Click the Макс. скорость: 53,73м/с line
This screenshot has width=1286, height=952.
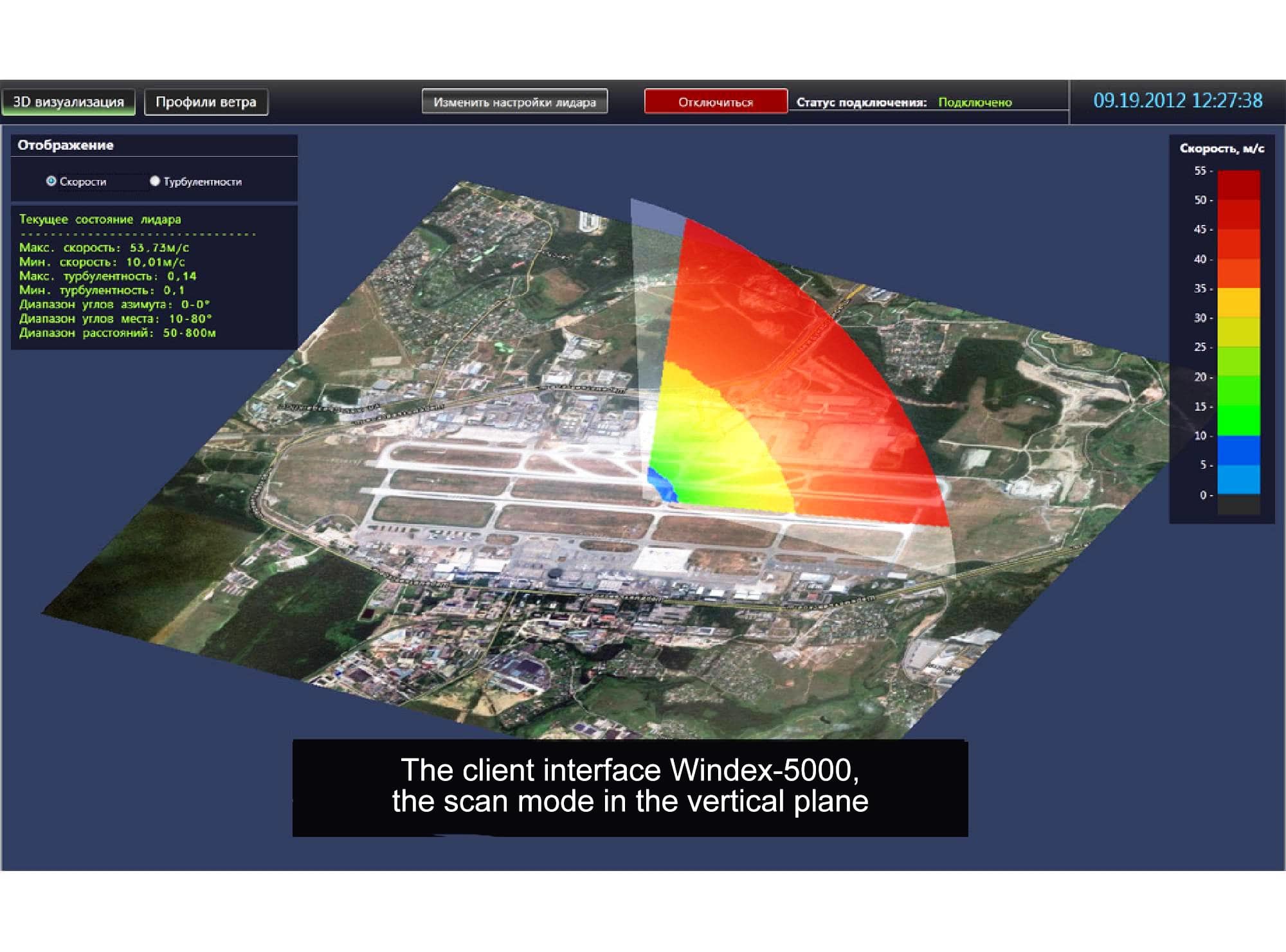click(x=104, y=247)
